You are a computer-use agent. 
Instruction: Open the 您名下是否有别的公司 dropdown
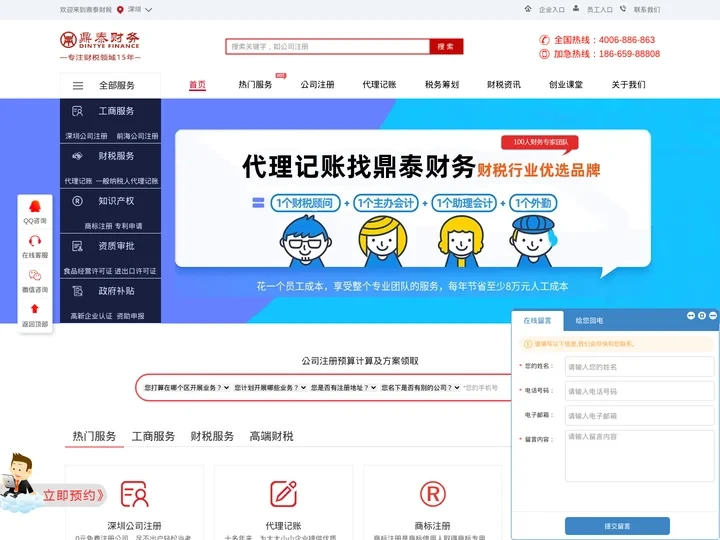tap(421, 388)
